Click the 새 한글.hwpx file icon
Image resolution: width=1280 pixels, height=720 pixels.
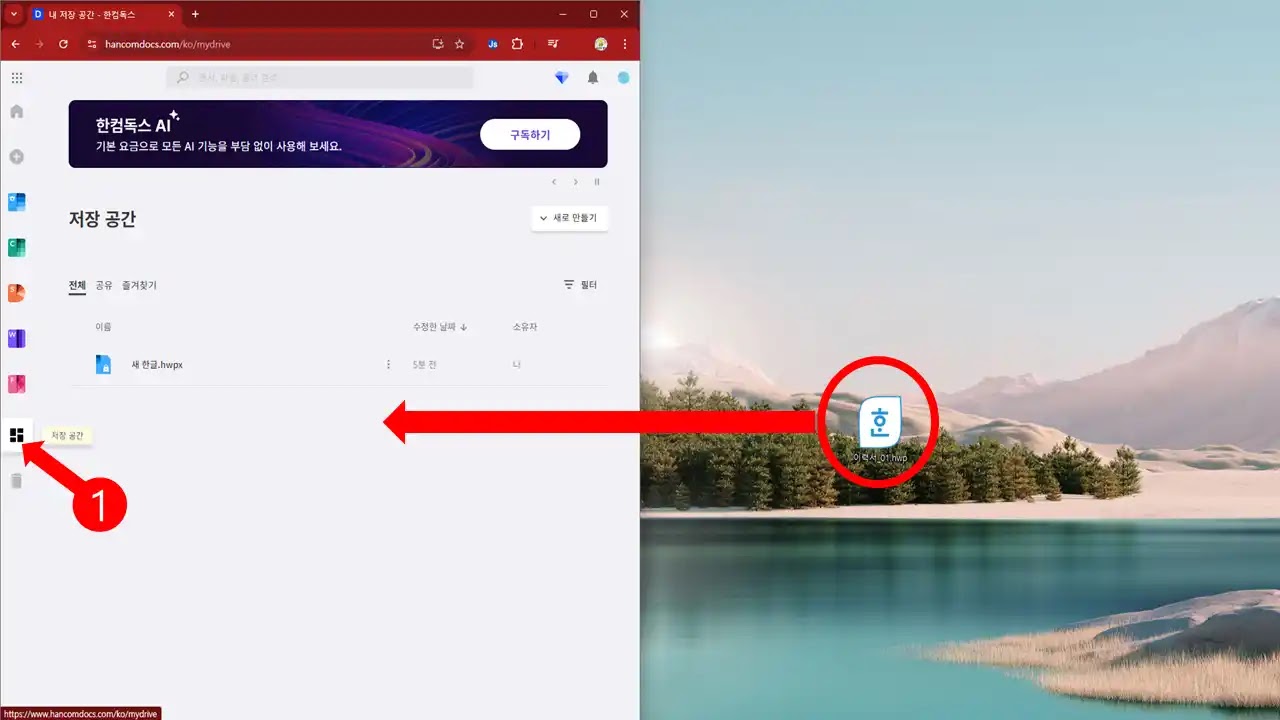103,364
